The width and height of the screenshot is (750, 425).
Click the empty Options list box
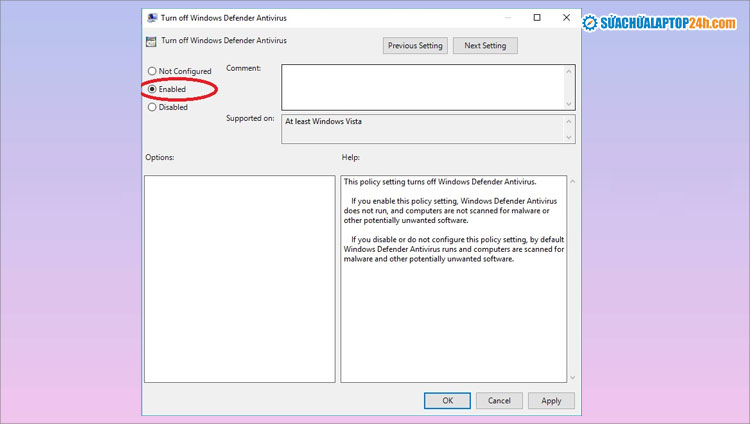tap(240, 279)
